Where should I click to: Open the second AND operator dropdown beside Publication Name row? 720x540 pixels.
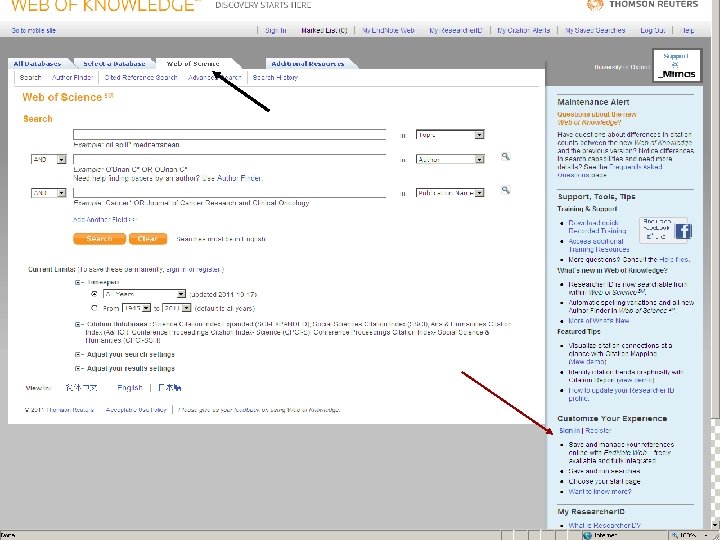point(49,193)
